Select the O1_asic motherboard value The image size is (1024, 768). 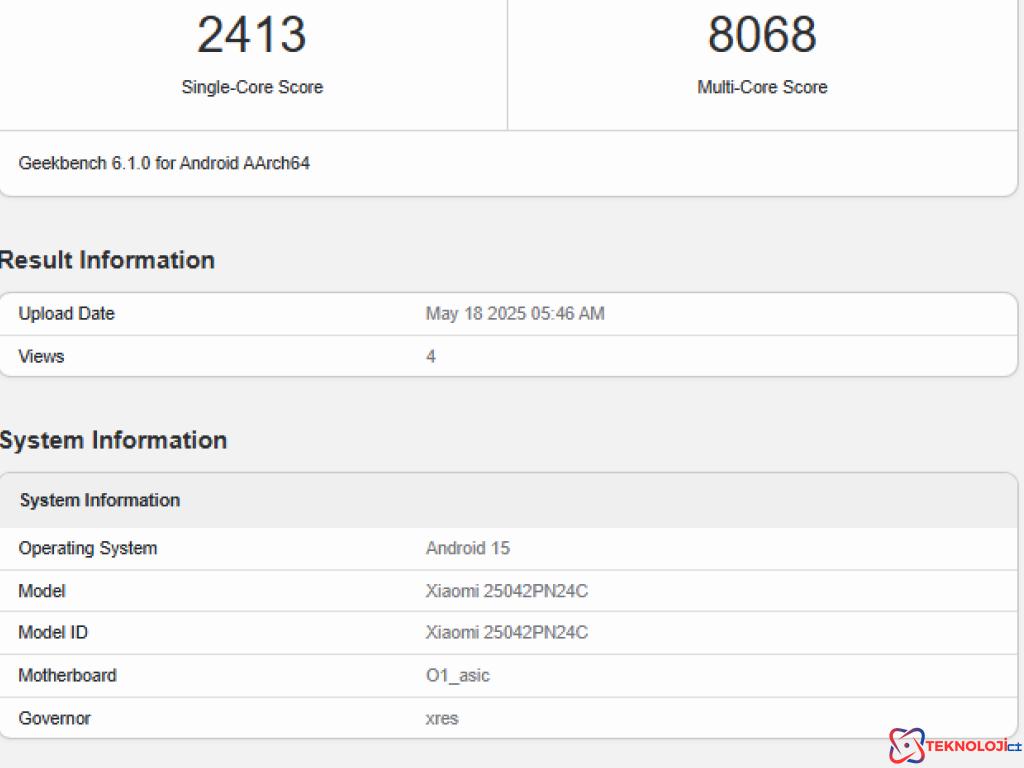[457, 676]
